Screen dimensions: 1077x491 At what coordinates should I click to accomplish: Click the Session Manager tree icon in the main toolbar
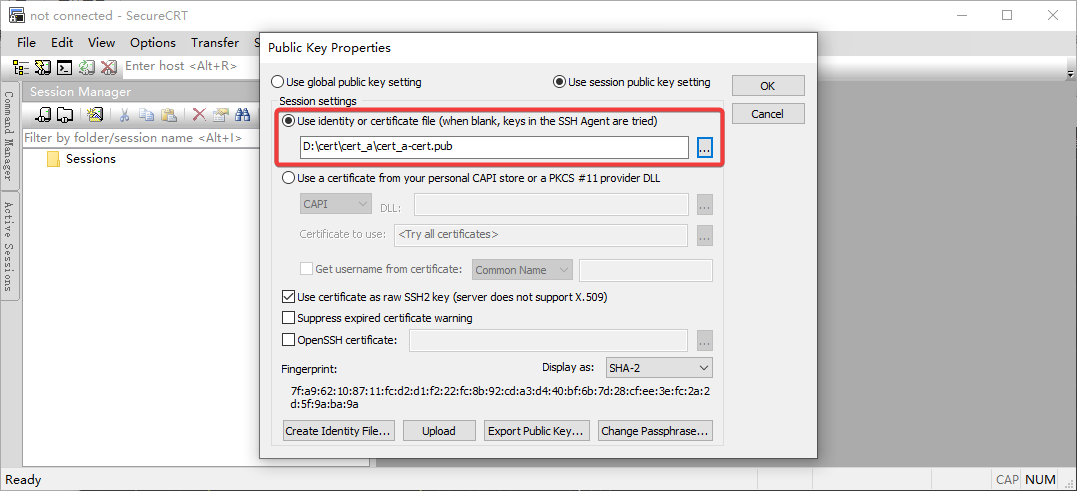tap(20, 67)
